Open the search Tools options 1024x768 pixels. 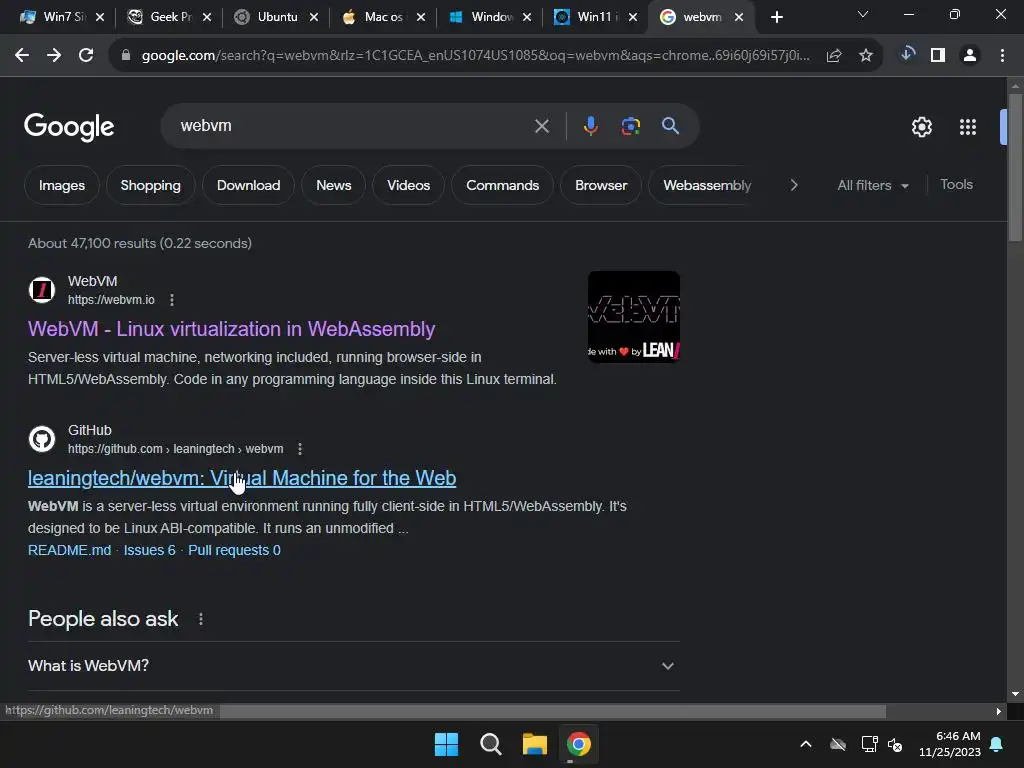[957, 185]
